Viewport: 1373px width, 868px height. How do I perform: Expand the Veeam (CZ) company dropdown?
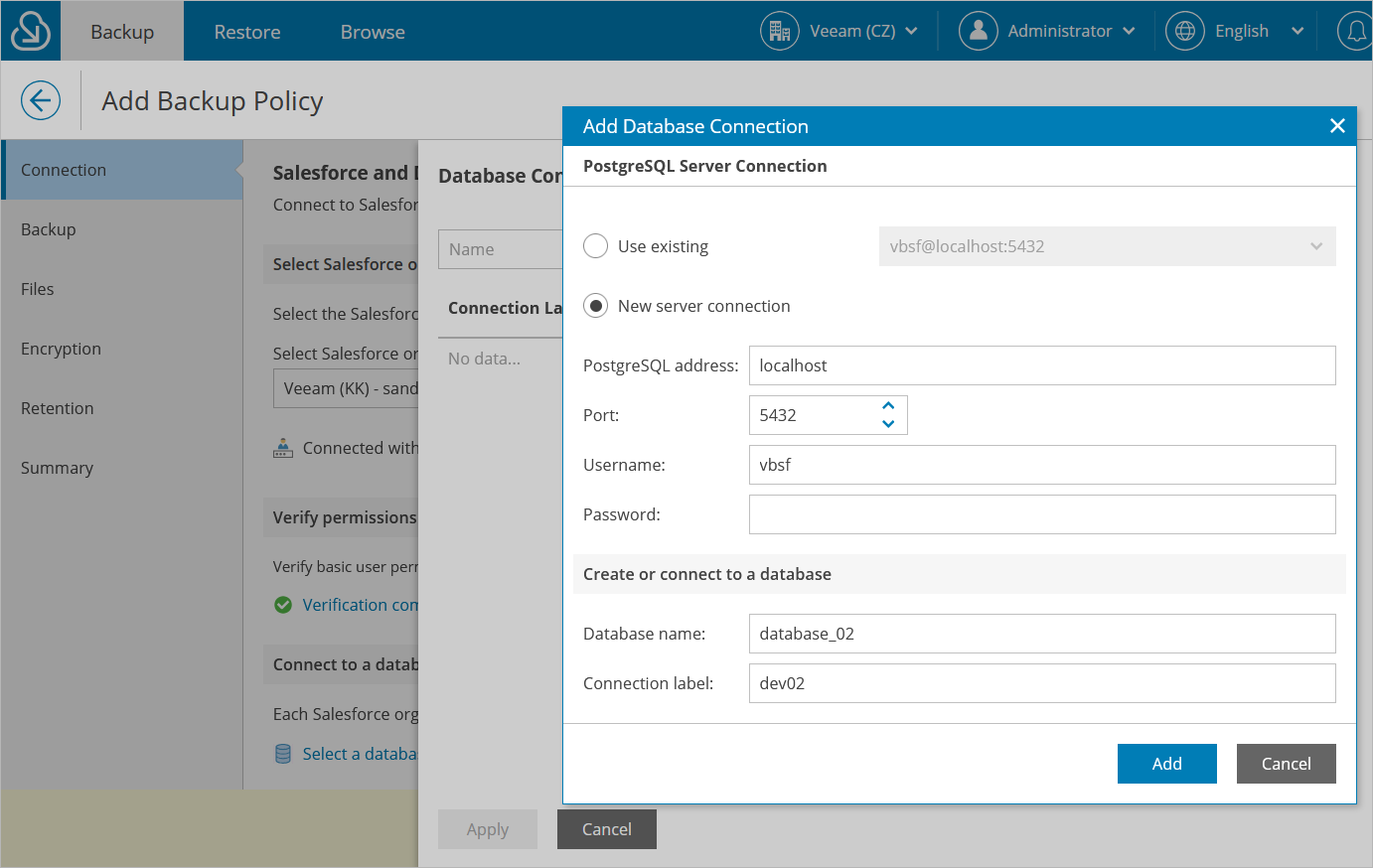click(x=911, y=31)
